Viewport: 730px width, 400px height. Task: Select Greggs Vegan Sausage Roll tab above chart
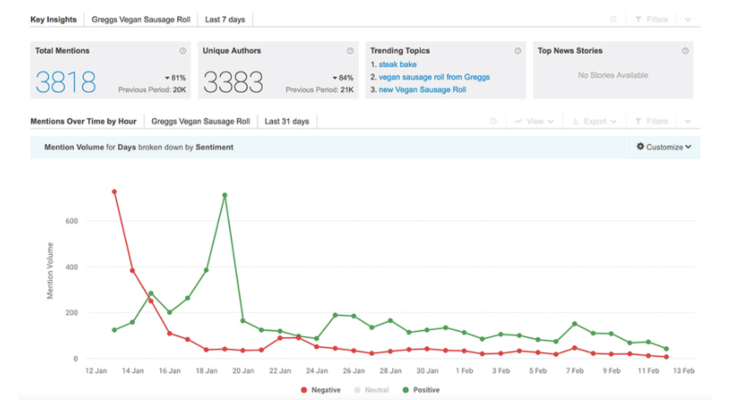coord(201,121)
